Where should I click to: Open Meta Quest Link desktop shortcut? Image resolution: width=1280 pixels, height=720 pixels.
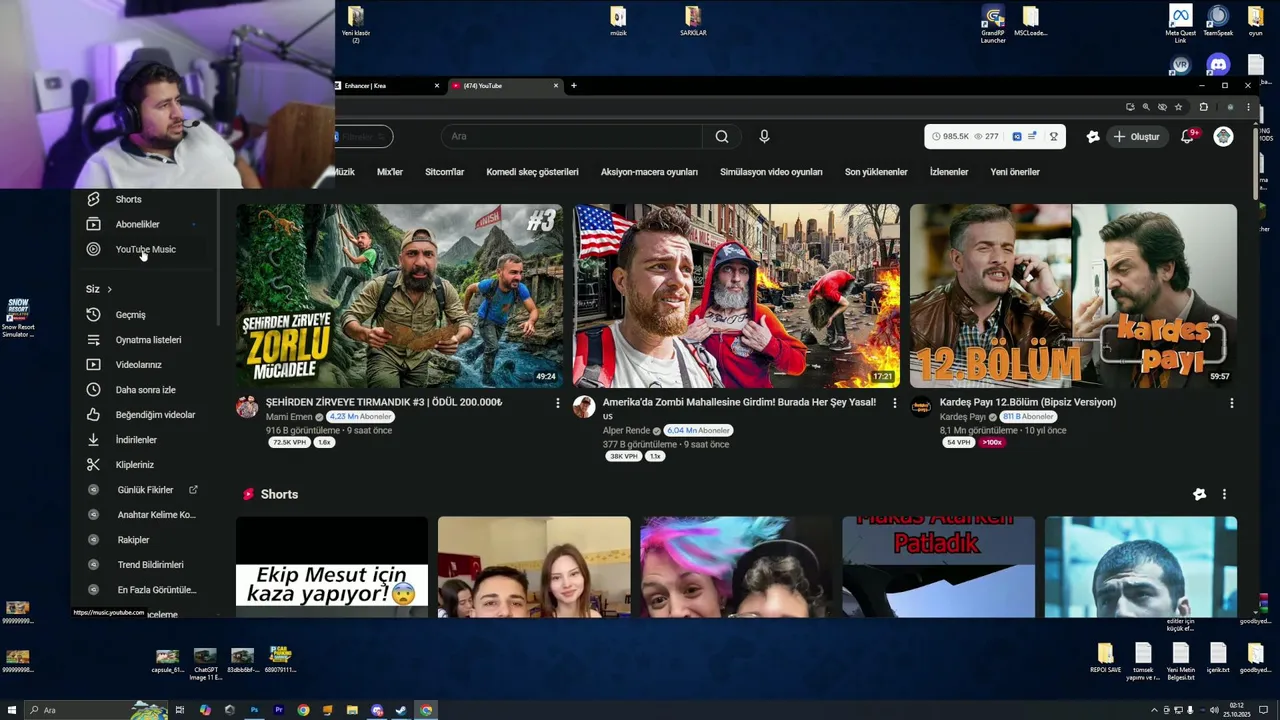(1181, 24)
